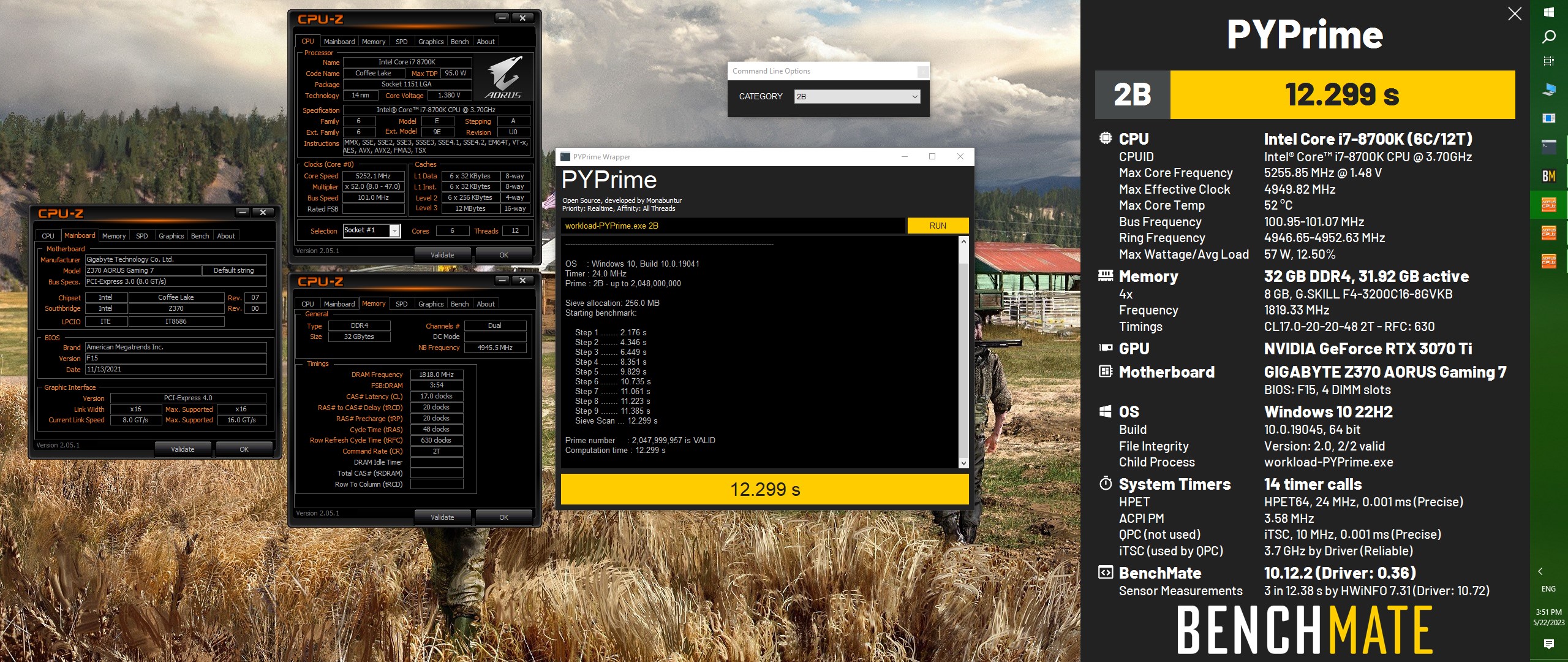This screenshot has height=662, width=1568.
Task: Click the AORUS logo in CPU-Z
Action: point(503,77)
